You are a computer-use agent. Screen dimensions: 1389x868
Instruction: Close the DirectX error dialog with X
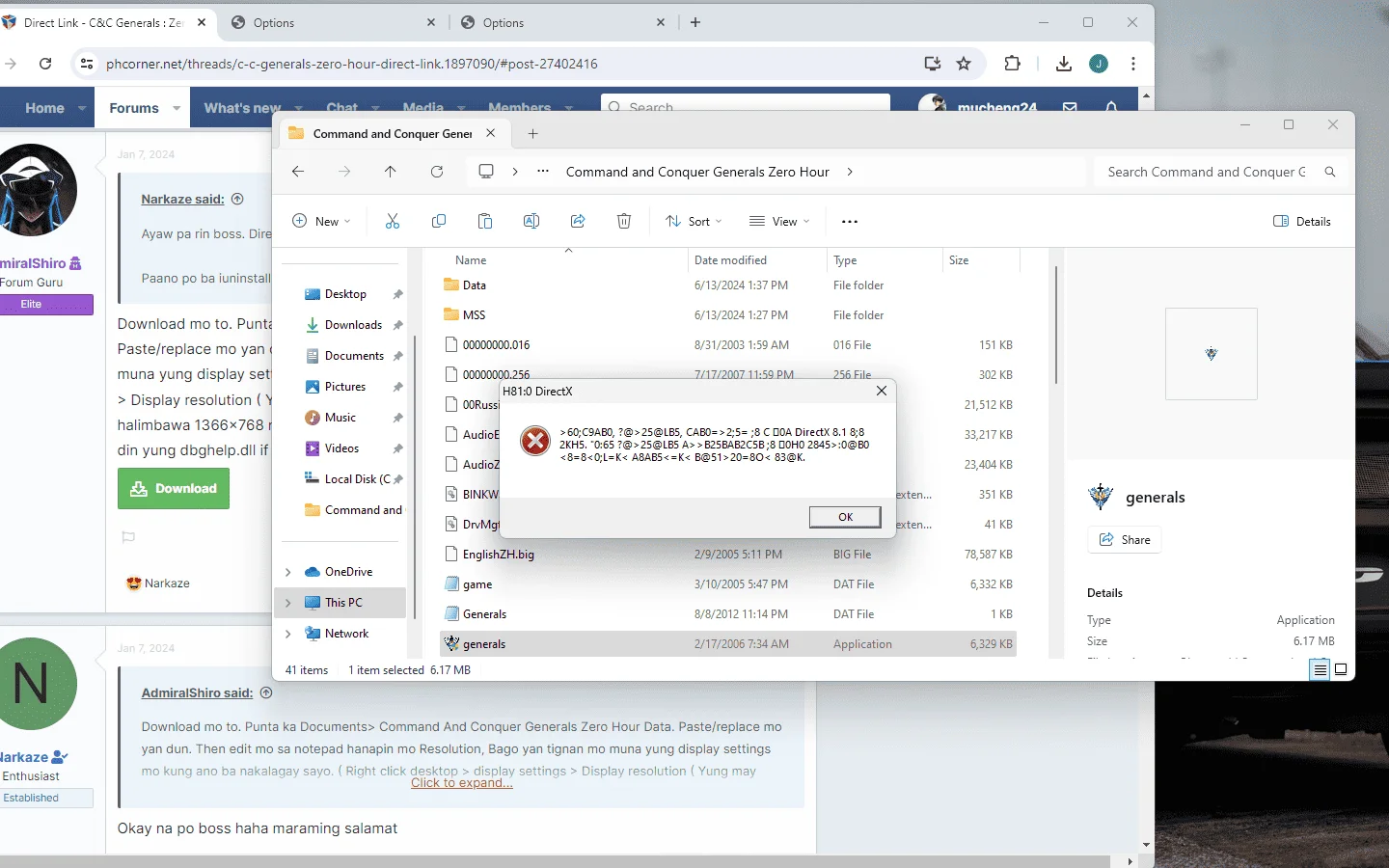(x=882, y=391)
